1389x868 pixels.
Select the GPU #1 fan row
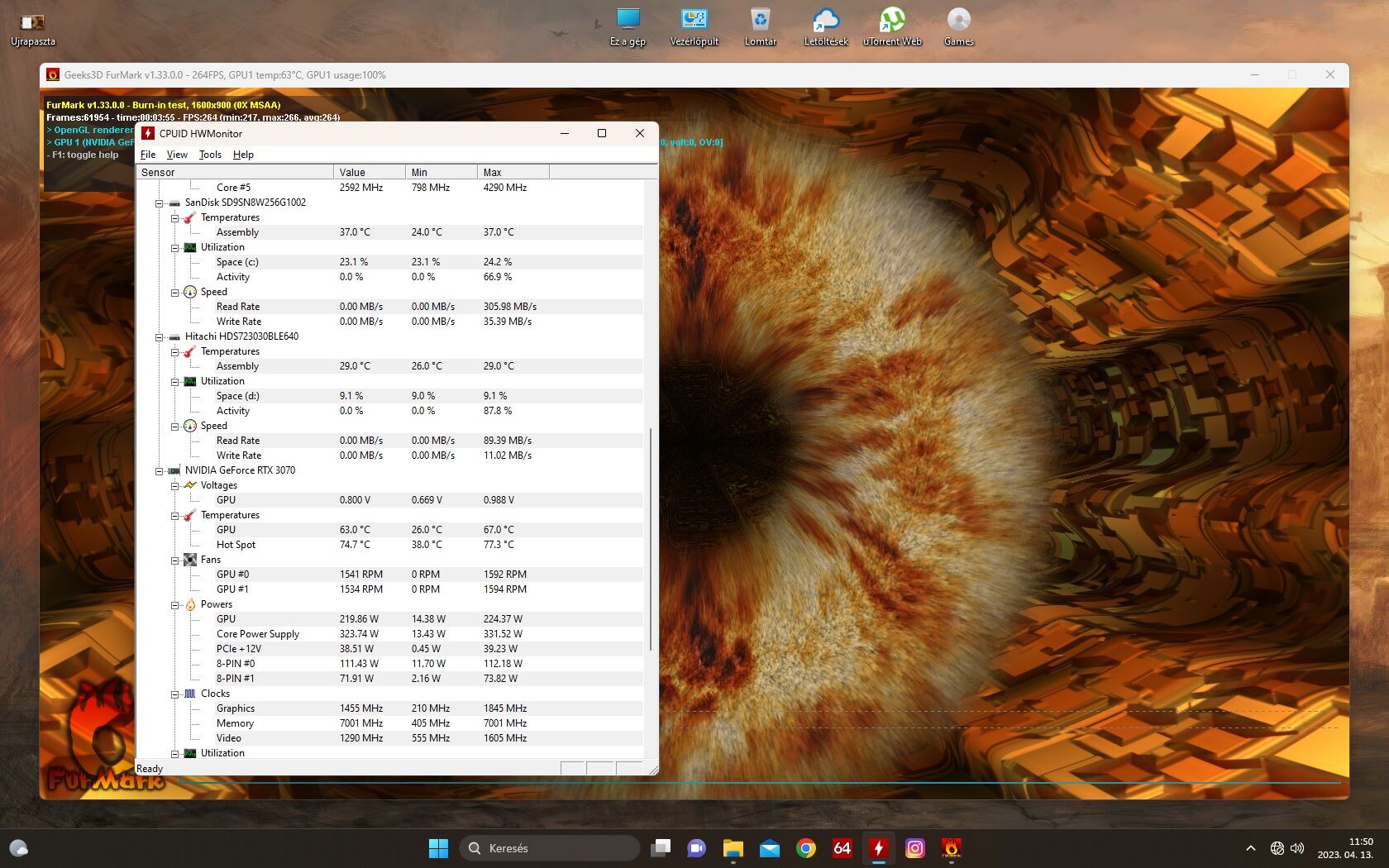pyautogui.click(x=390, y=589)
